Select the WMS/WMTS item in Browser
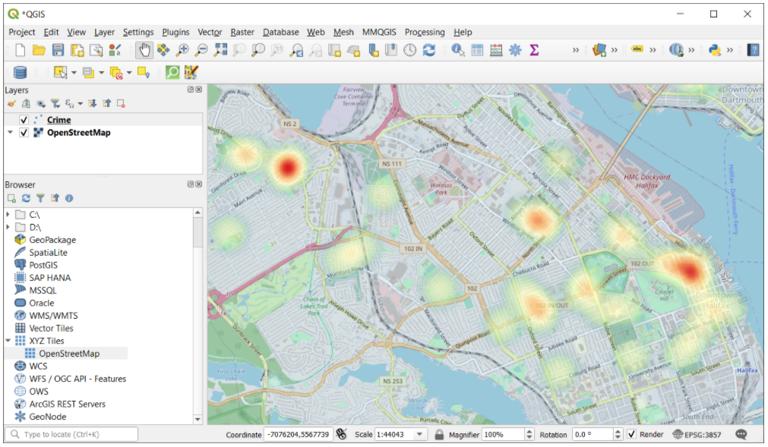This screenshot has width=768, height=447. (x=53, y=316)
